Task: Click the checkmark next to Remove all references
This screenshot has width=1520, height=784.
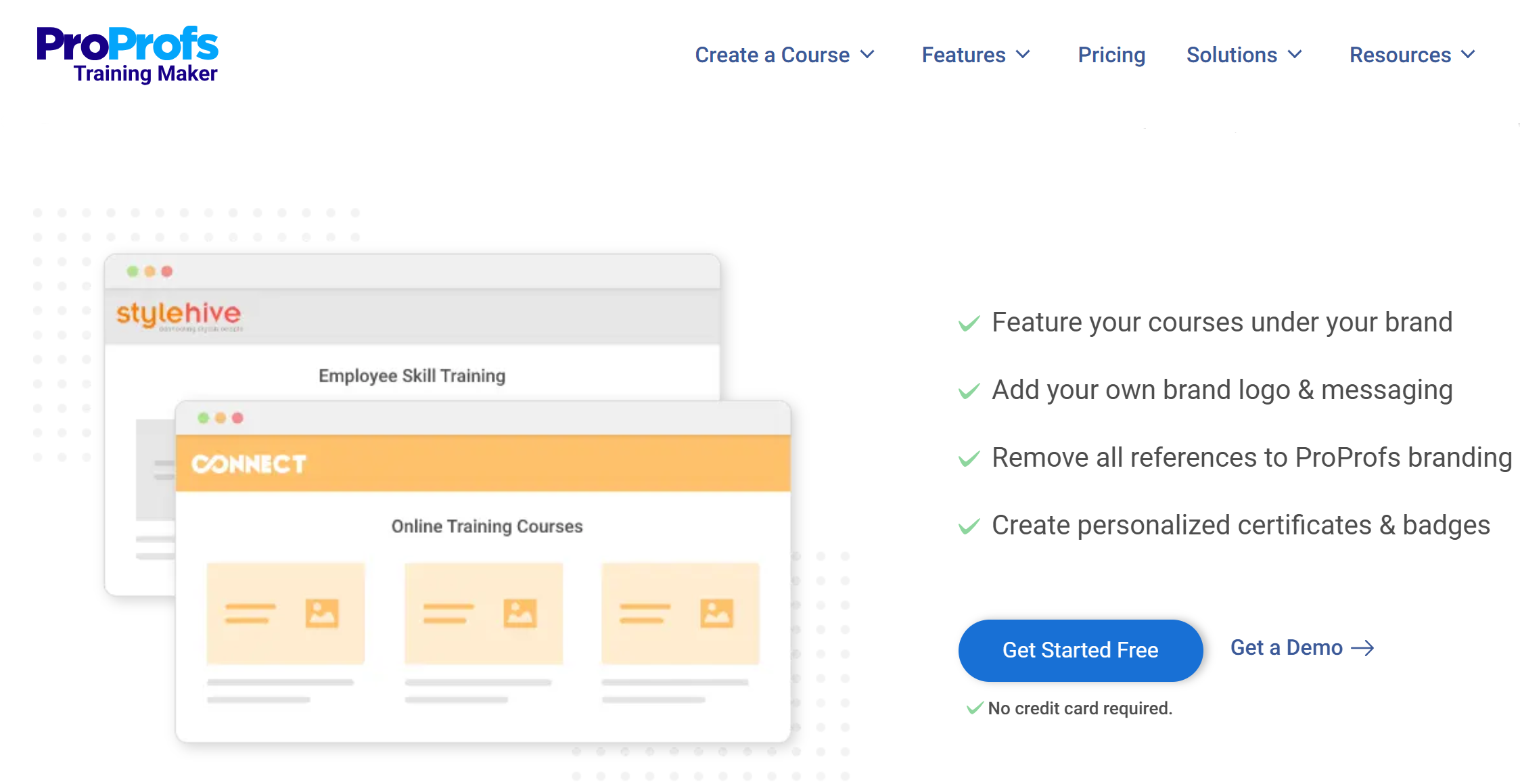Action: click(x=969, y=459)
